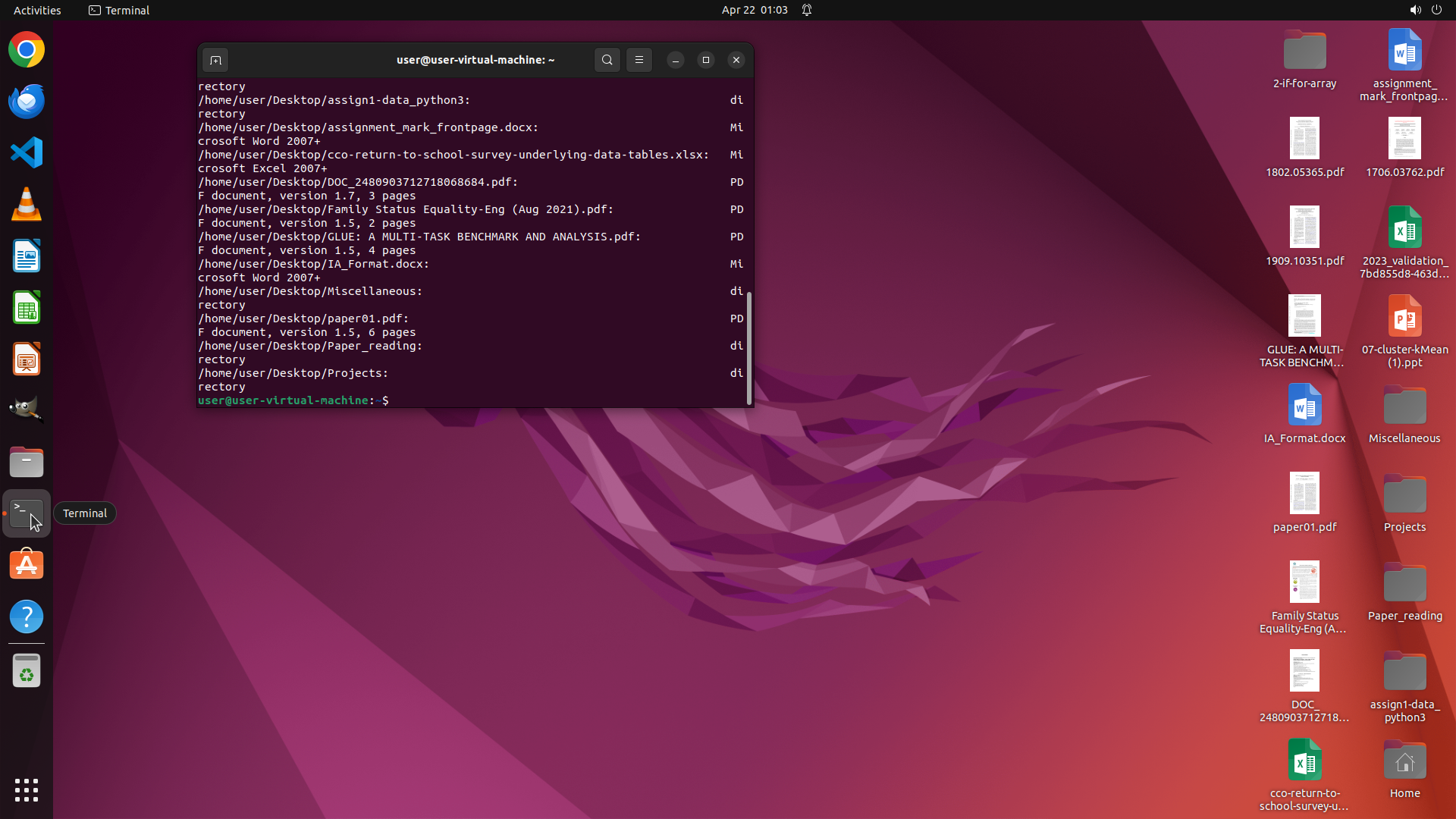
Task: Launch Google Chrome from dock
Action: 27,50
